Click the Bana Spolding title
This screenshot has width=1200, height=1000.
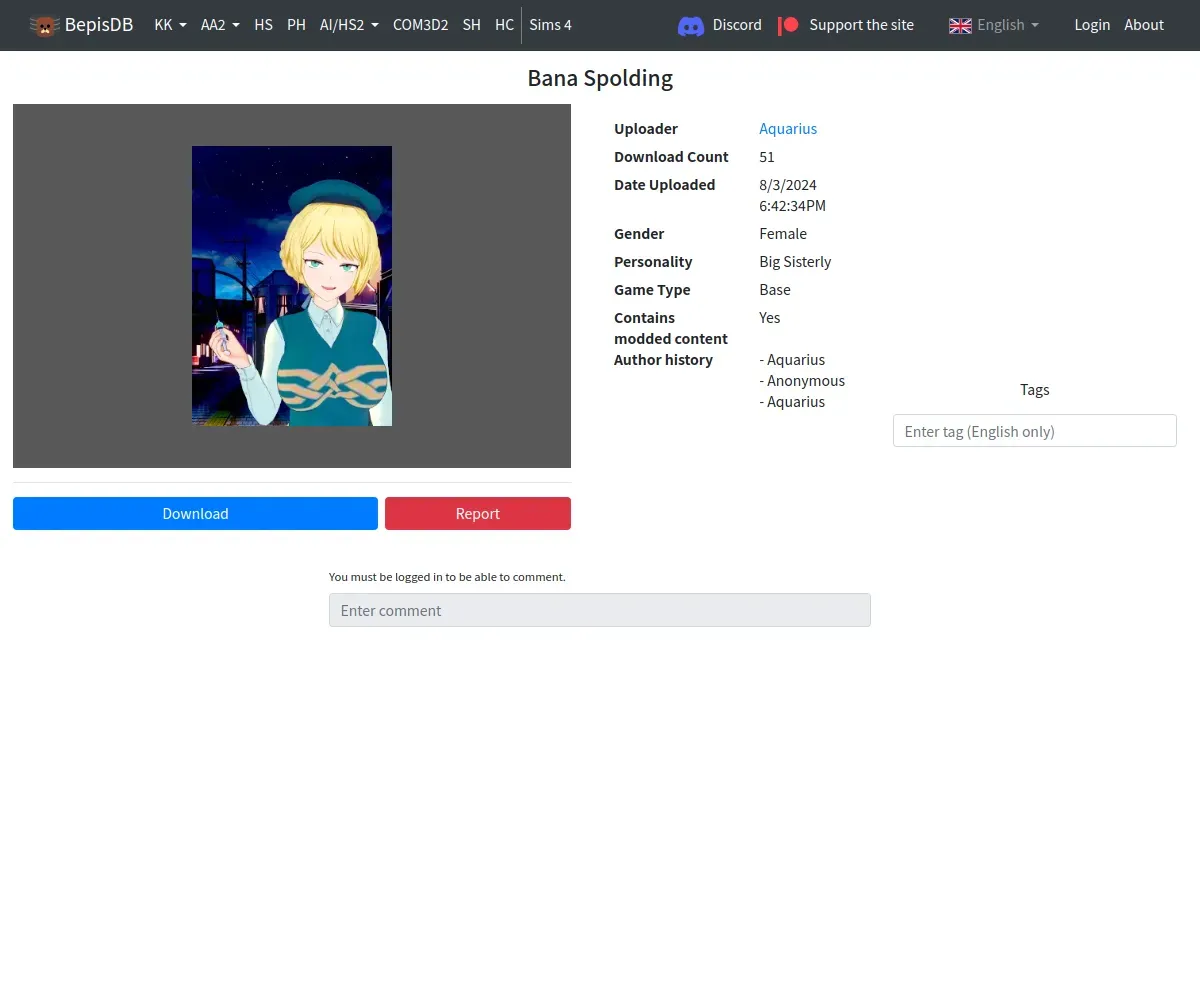[600, 78]
